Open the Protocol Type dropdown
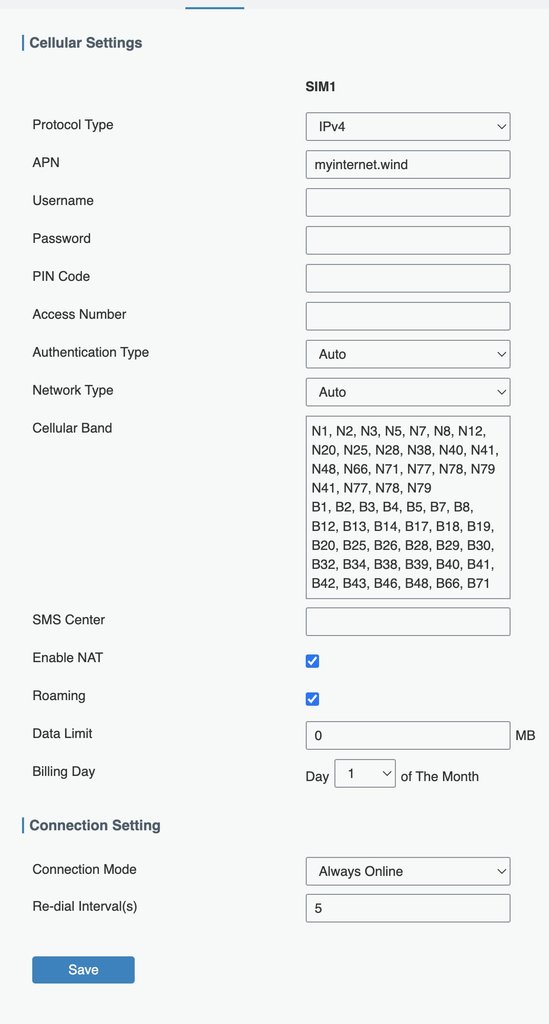Screen dimensions: 549x1024 [407, 127]
